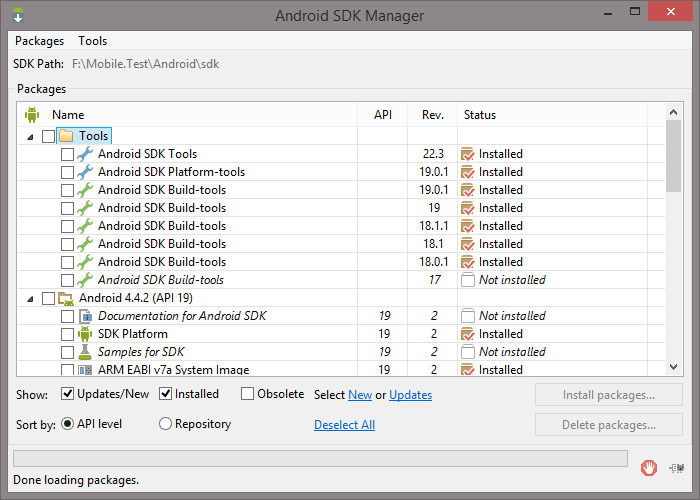Click the Android SDK Manager title bar icon
The height and width of the screenshot is (500, 700).
click(18, 15)
